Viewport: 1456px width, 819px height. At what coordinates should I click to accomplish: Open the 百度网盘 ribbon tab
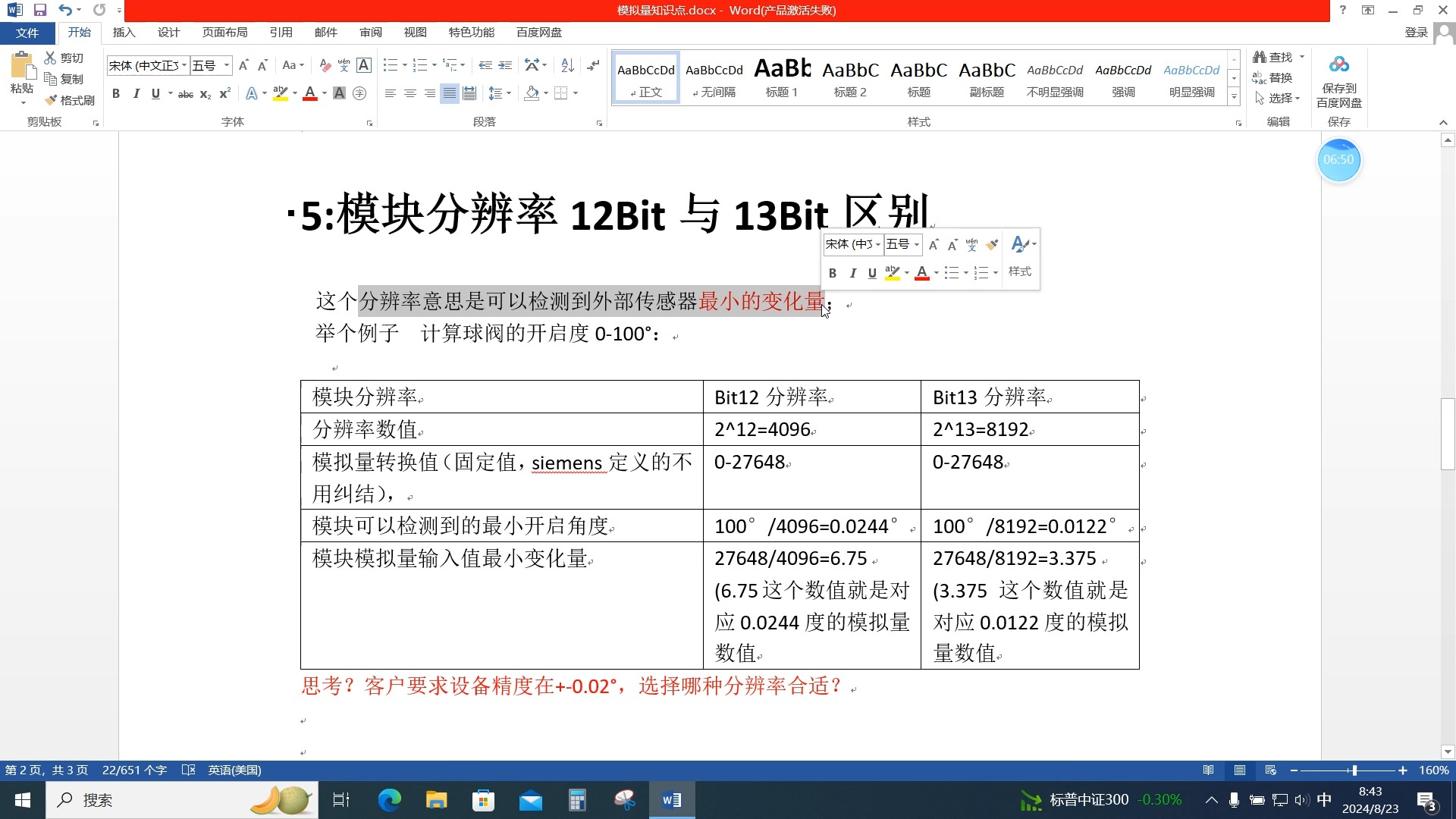click(538, 32)
